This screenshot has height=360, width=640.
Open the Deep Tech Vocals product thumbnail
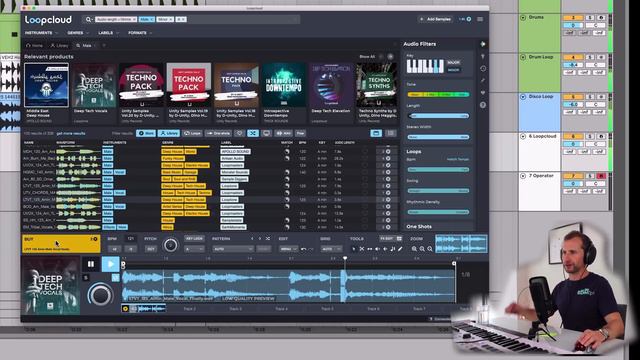pyautogui.click(x=94, y=85)
